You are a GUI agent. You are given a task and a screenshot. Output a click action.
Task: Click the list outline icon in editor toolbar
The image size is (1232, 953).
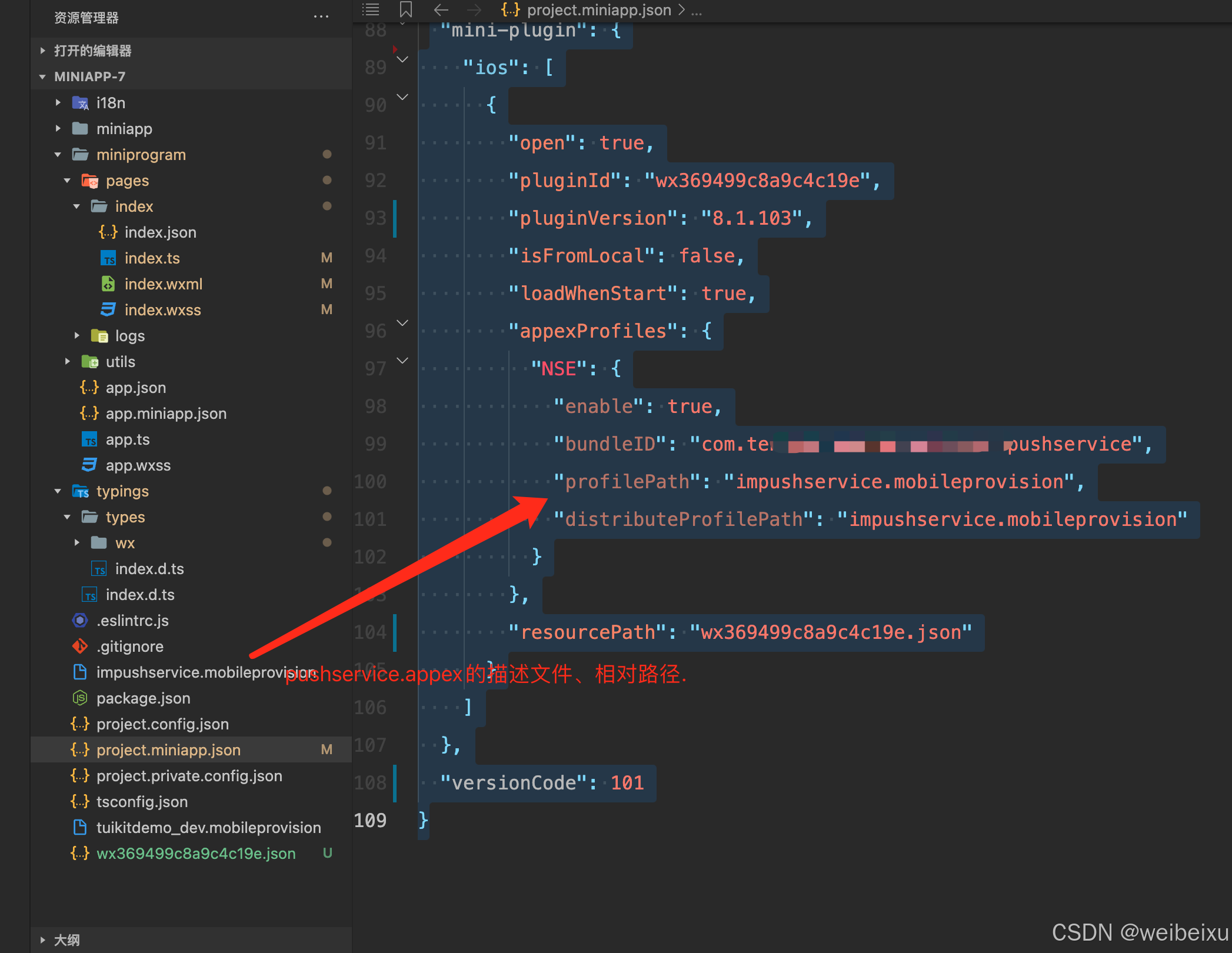[x=371, y=9]
